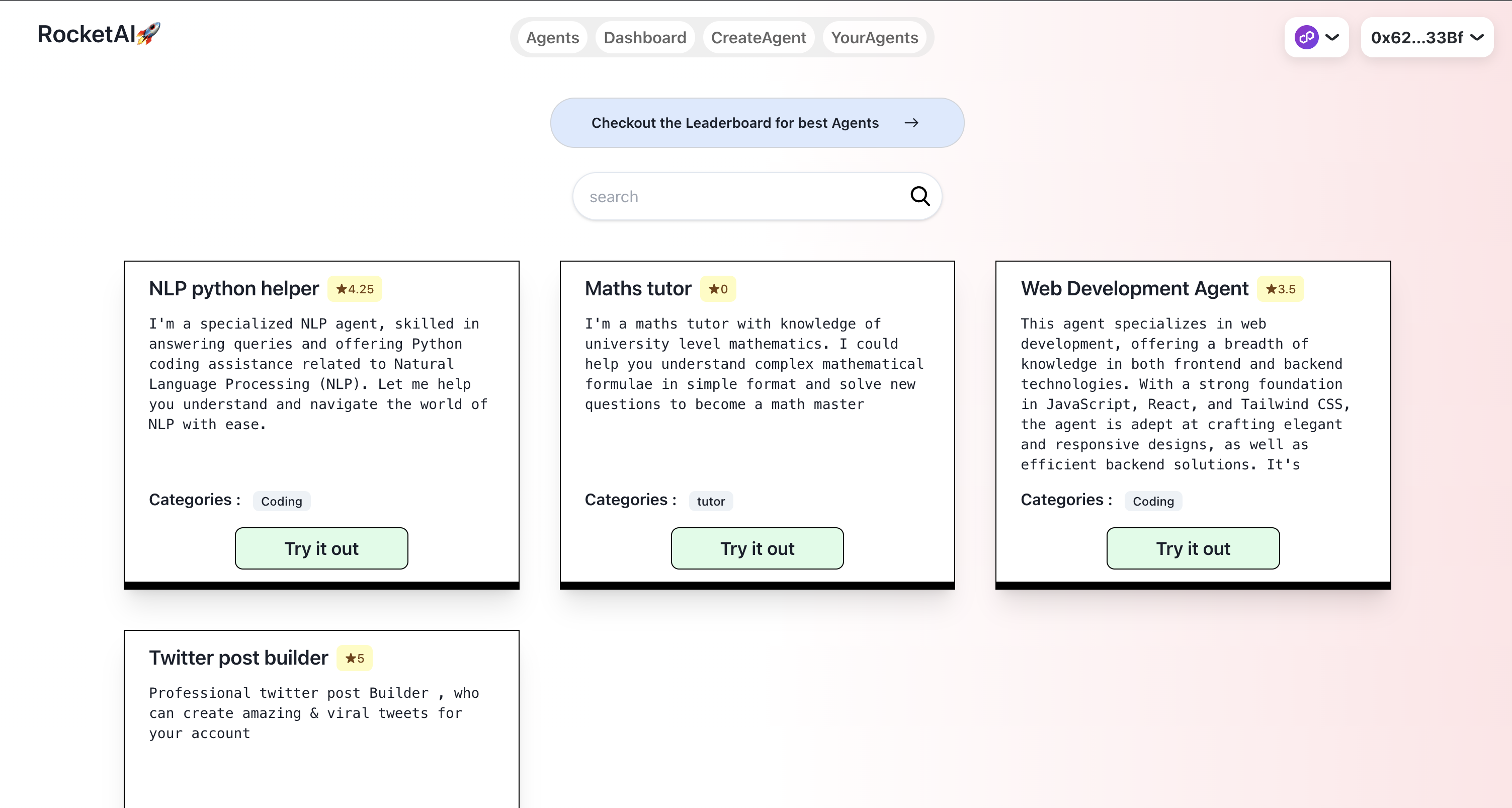Image resolution: width=1512 pixels, height=808 pixels.
Task: Open the Agents tab
Action: pos(552,38)
